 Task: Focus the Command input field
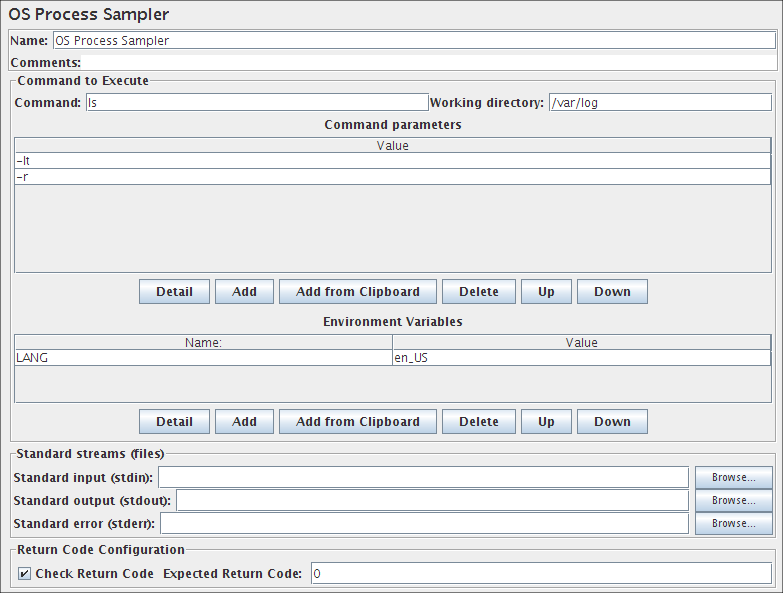pos(256,102)
